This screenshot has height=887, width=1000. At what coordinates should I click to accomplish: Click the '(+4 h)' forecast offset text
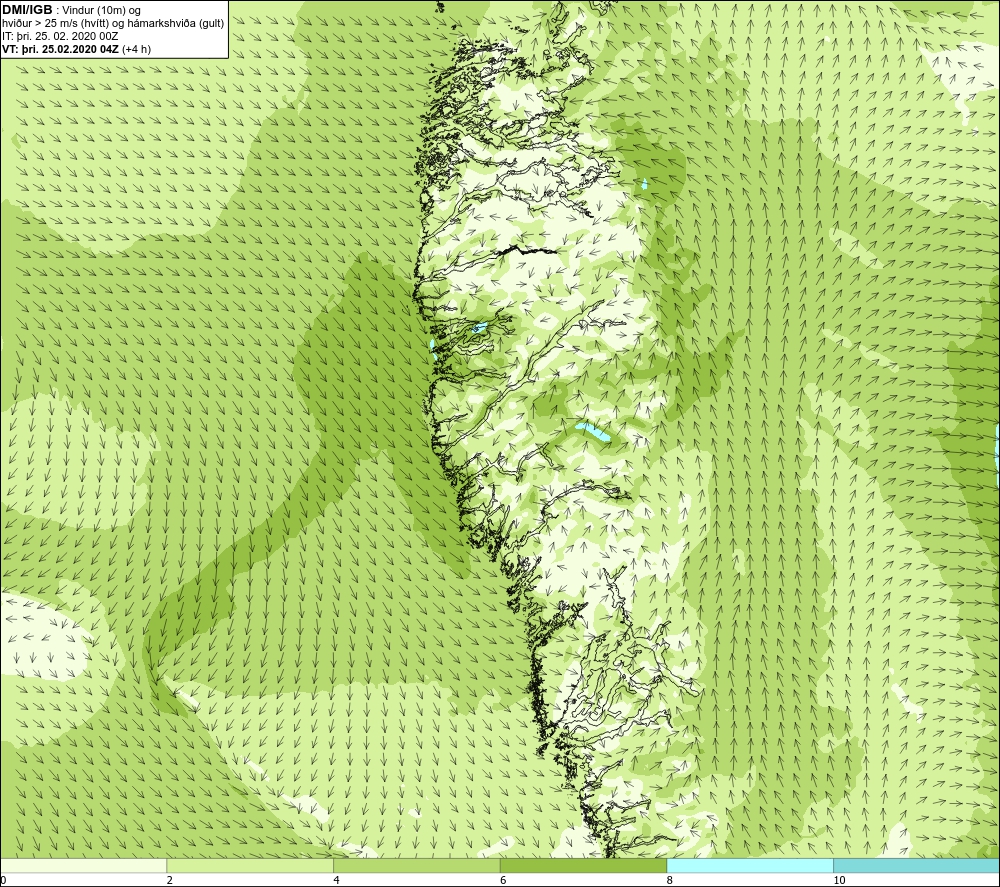[136, 49]
